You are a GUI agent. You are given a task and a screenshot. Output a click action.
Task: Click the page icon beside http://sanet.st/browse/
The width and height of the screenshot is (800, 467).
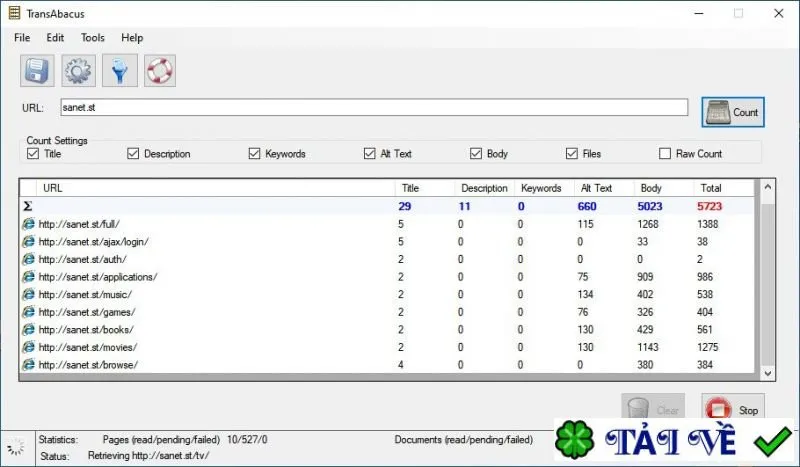(x=29, y=365)
